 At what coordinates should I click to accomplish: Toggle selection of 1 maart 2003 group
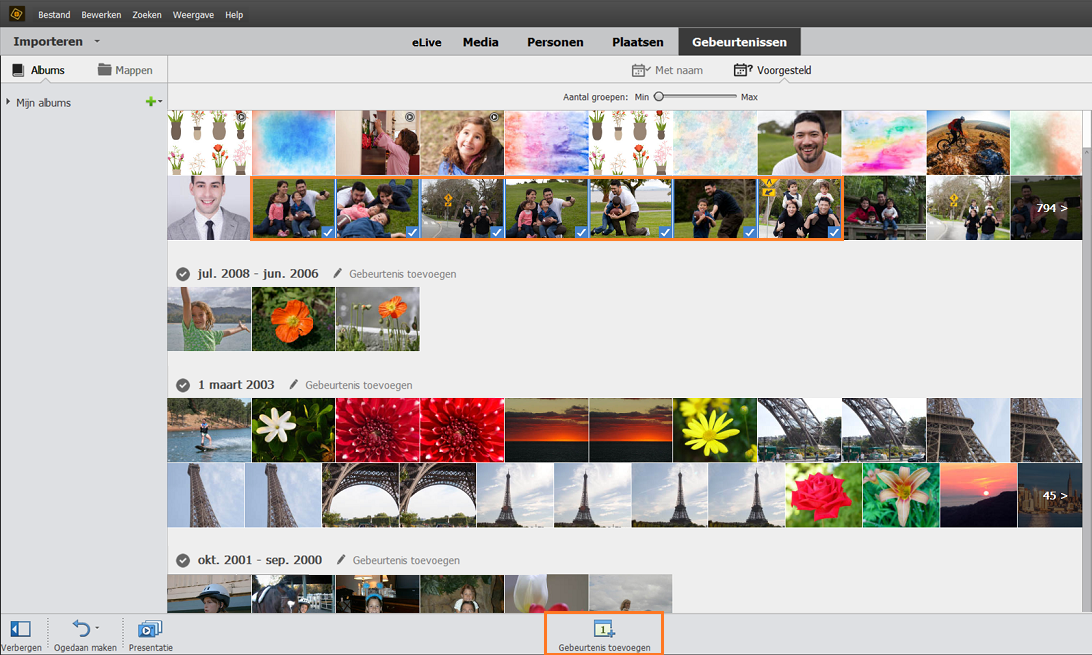(182, 385)
